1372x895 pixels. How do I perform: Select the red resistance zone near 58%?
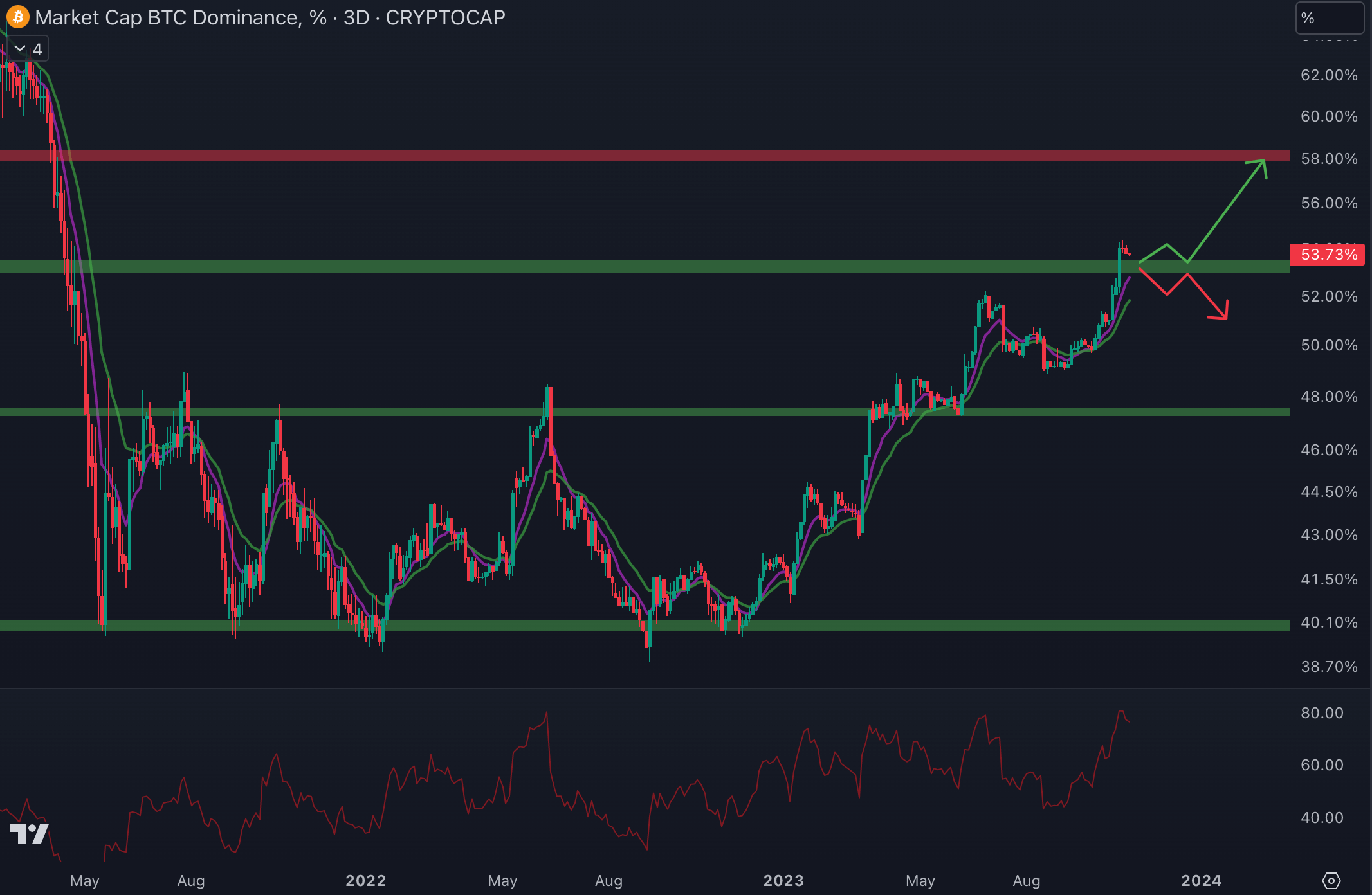click(643, 156)
